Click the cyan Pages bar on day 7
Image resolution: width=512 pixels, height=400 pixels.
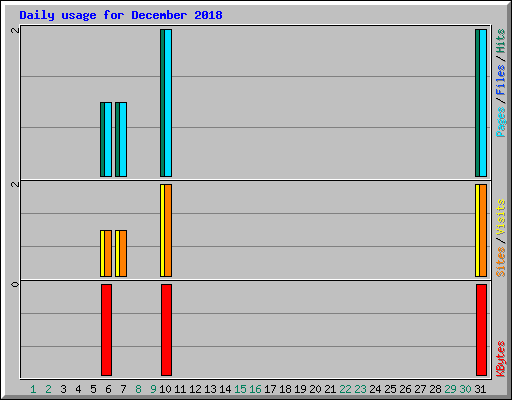123,140
